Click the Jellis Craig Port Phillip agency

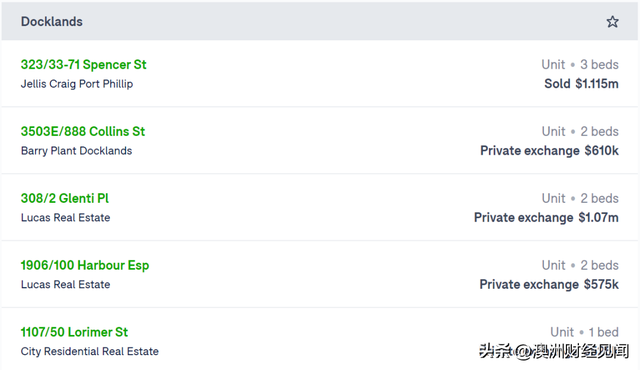[77, 84]
